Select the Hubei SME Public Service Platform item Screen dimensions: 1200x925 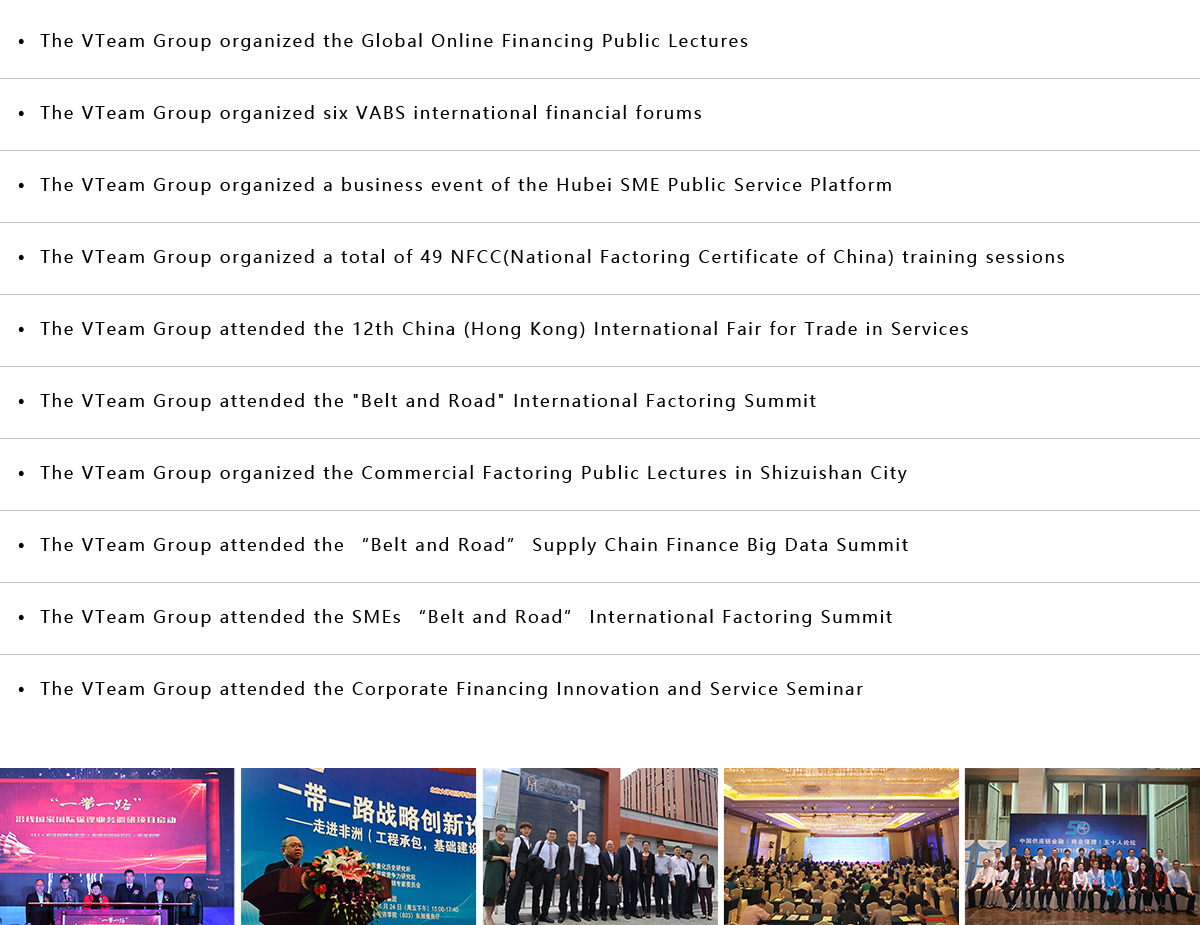tap(466, 185)
